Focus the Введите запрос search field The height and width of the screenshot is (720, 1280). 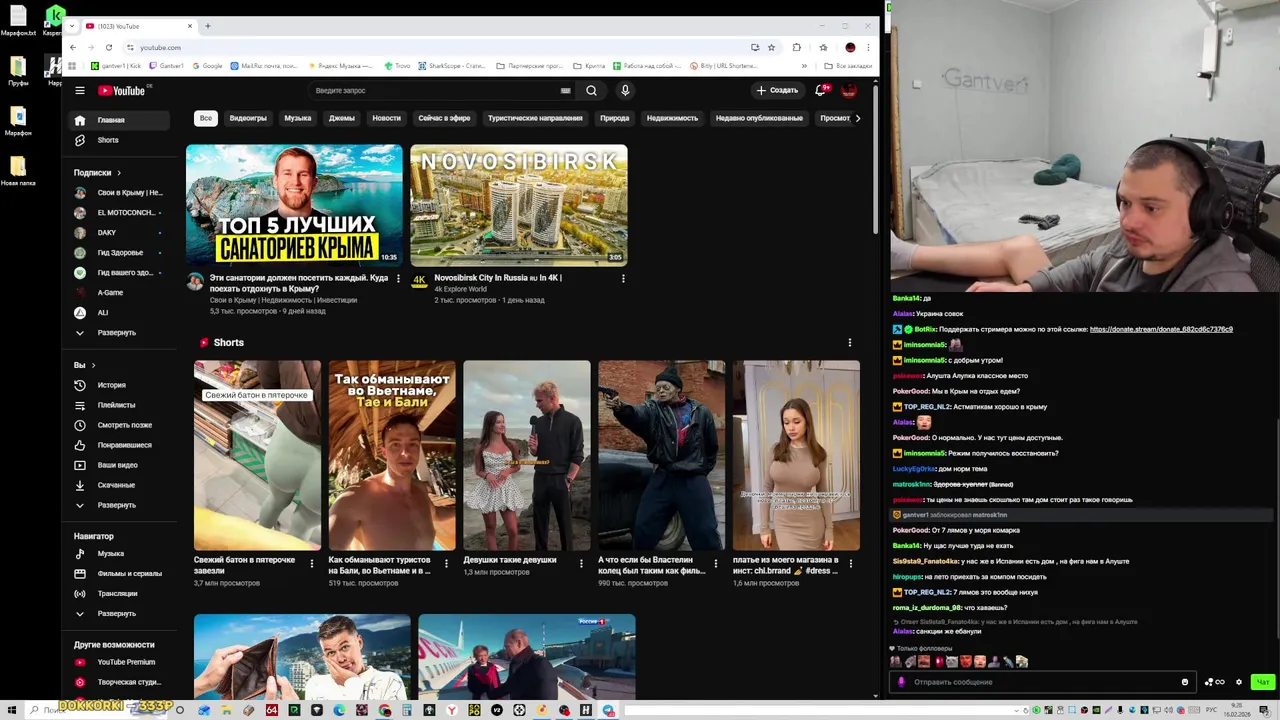[x=435, y=90]
